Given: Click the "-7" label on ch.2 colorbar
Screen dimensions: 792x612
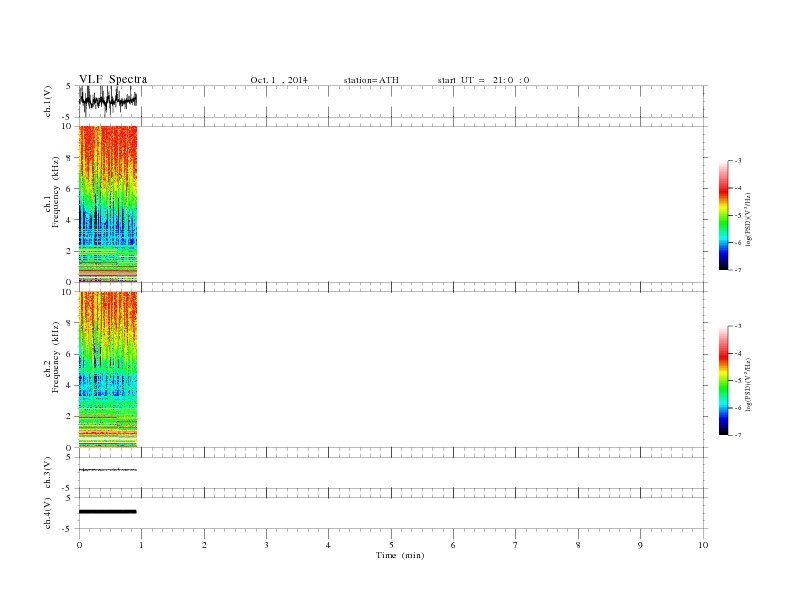Looking at the screenshot, I should 738,435.
